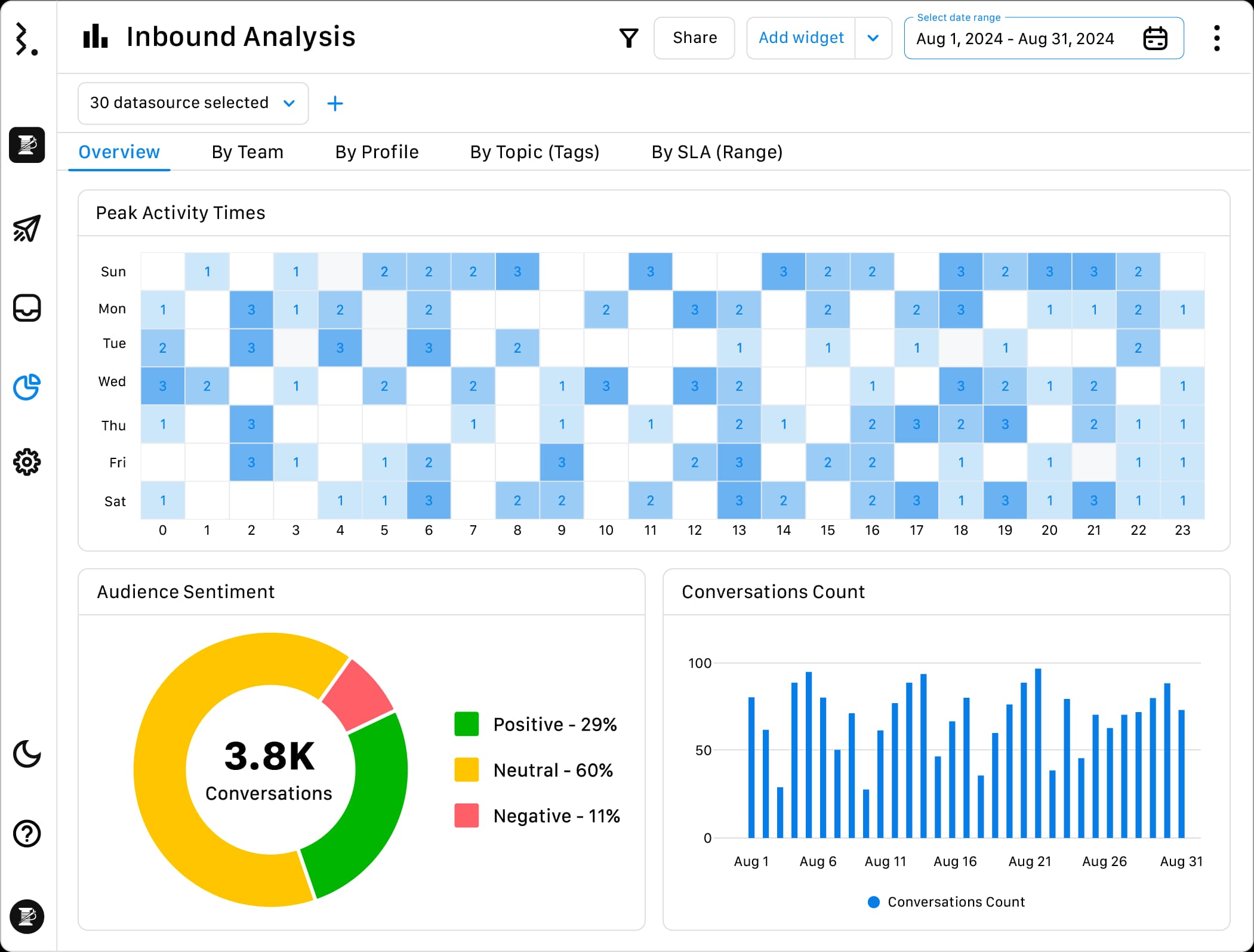Open the By Topic (Tags) tab

534,152
